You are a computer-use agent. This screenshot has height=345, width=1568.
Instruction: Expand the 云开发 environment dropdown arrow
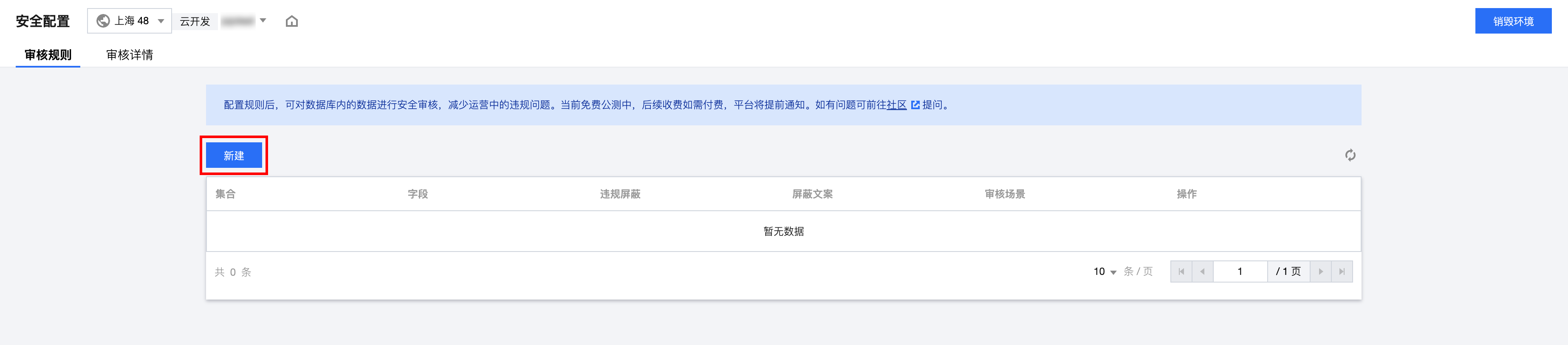[x=263, y=21]
